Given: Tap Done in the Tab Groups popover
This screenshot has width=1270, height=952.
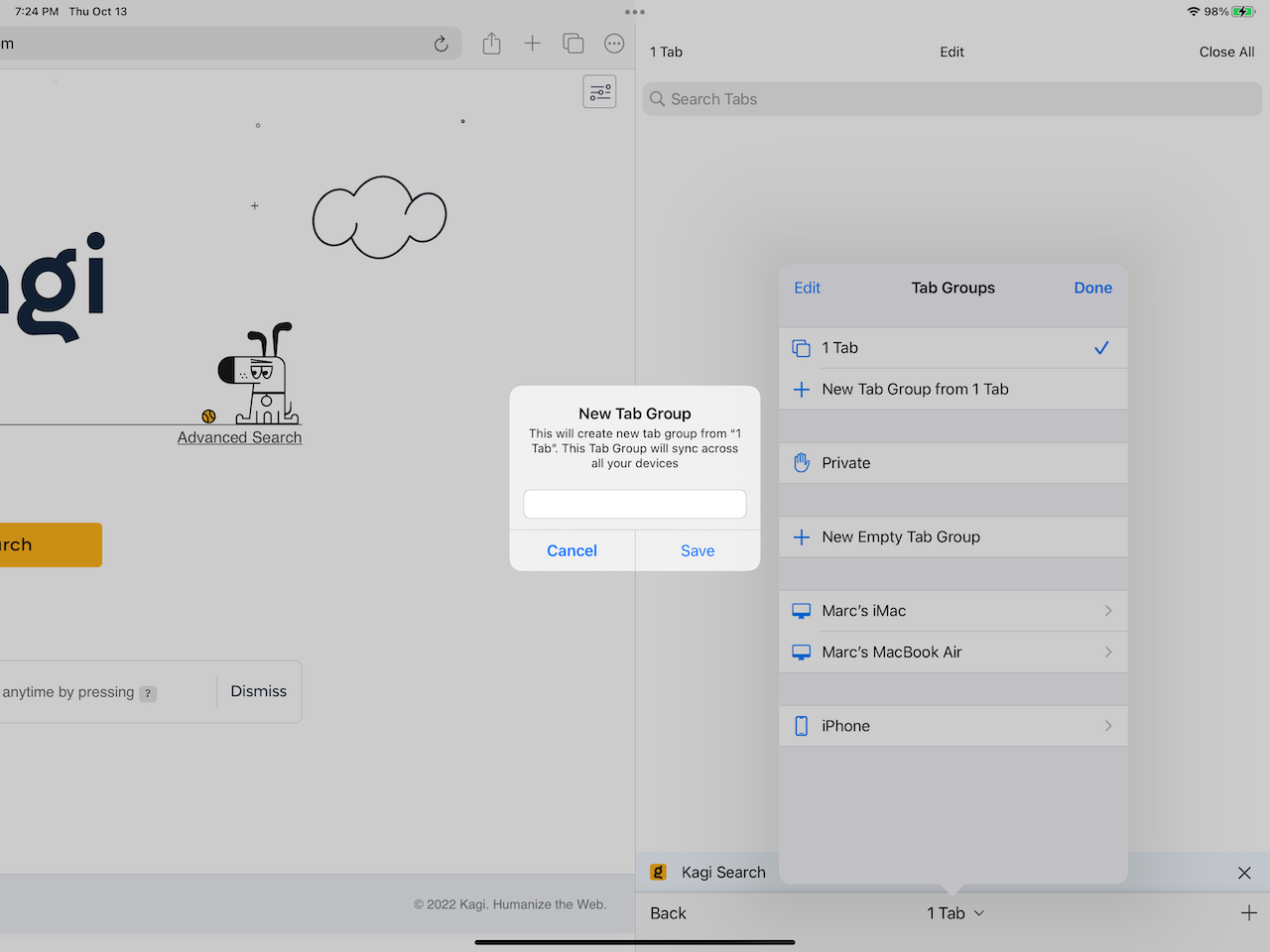Looking at the screenshot, I should point(1092,288).
